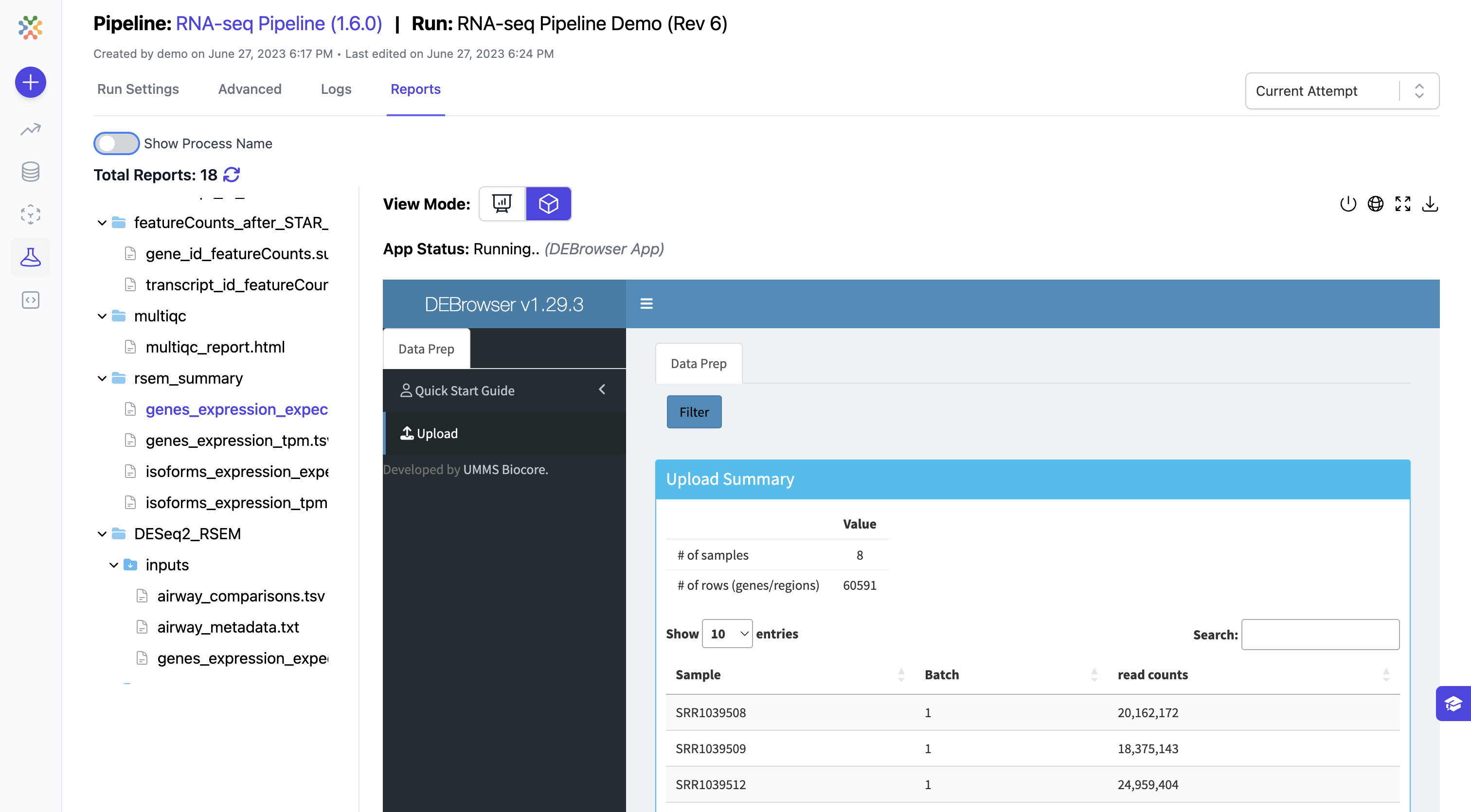Select the cube app view mode
This screenshot has height=812, width=1471.
[x=548, y=204]
